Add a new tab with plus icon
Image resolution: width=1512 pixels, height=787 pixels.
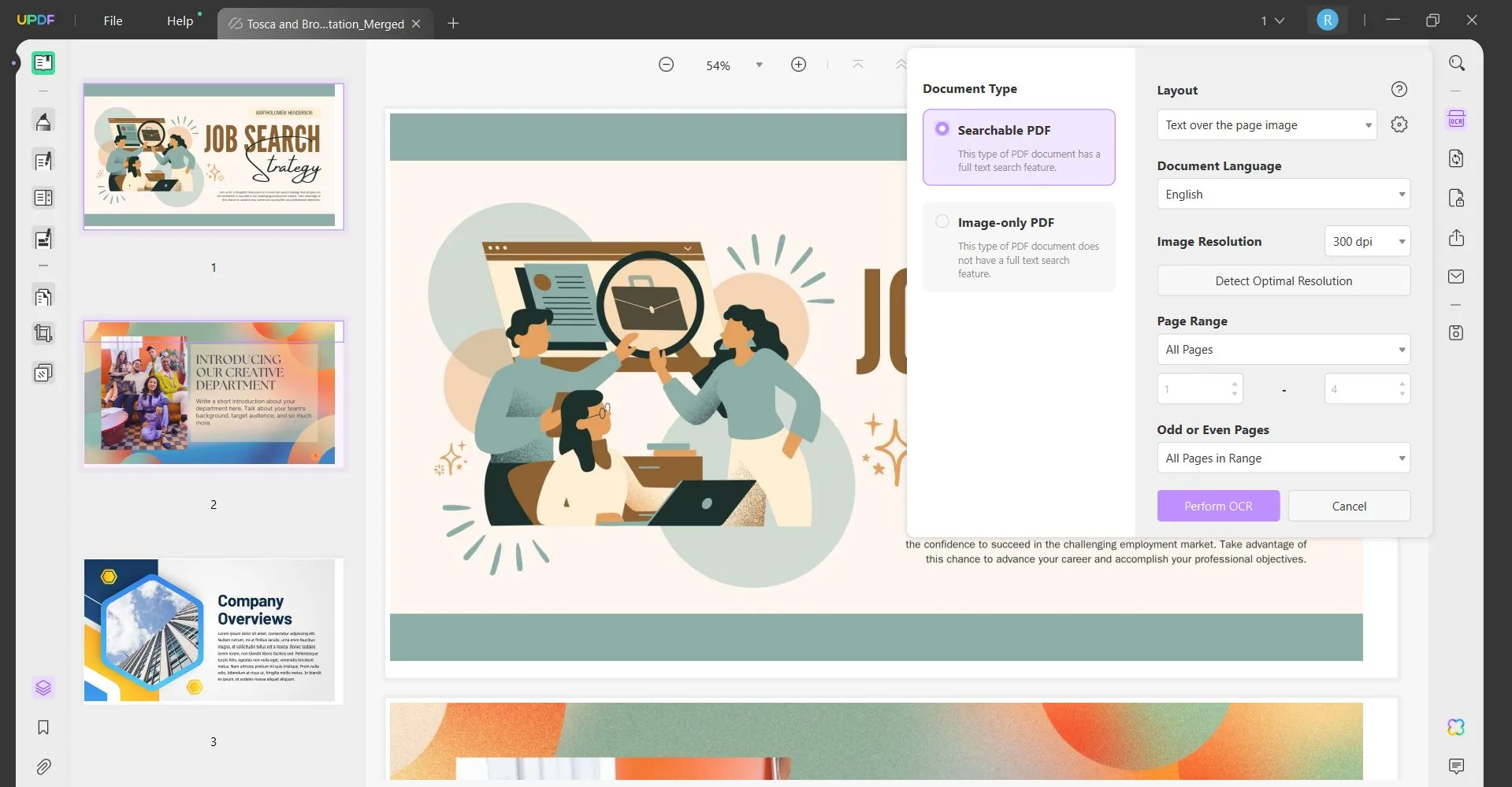tap(453, 24)
